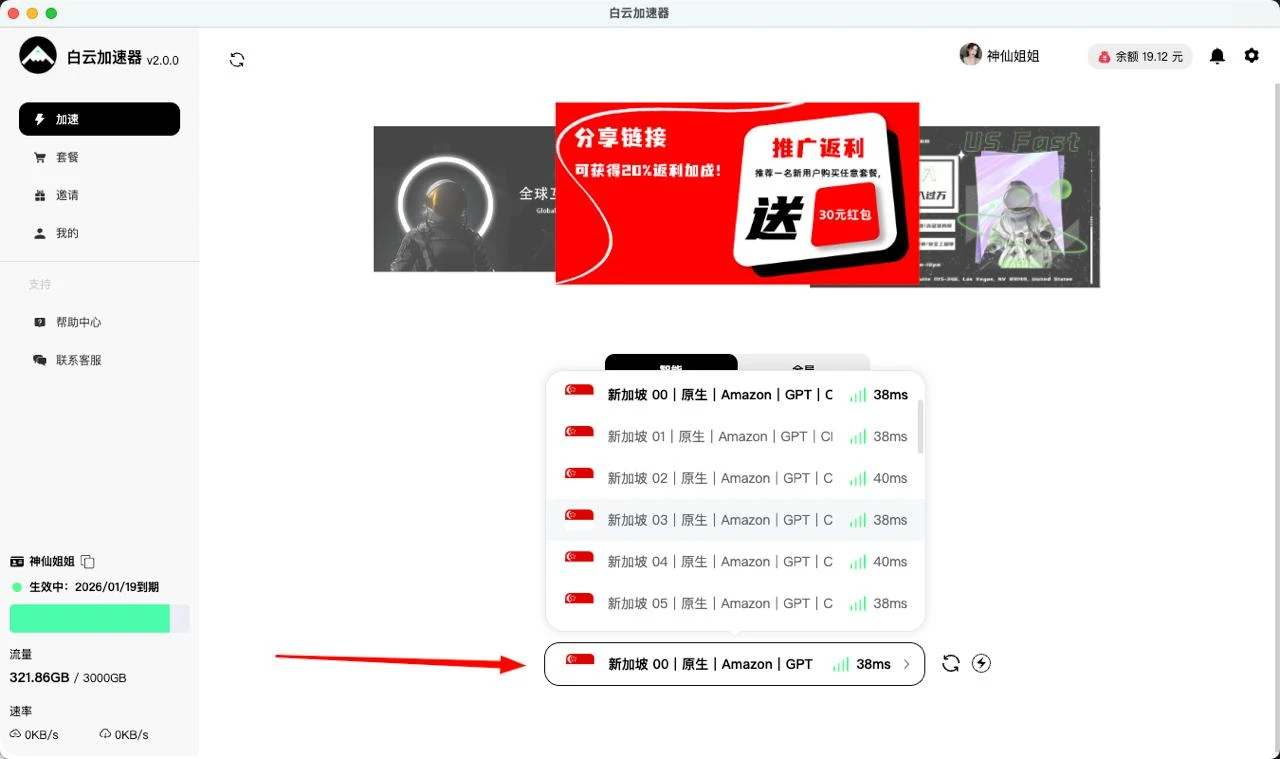Switch to the 智能 tab
The width and height of the screenshot is (1280, 759).
670,369
